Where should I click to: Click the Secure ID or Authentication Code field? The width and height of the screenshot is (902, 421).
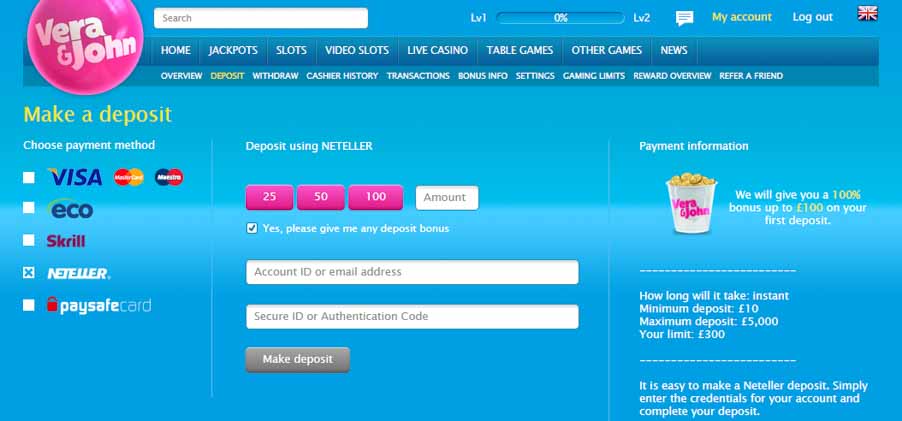pyautogui.click(x=412, y=316)
